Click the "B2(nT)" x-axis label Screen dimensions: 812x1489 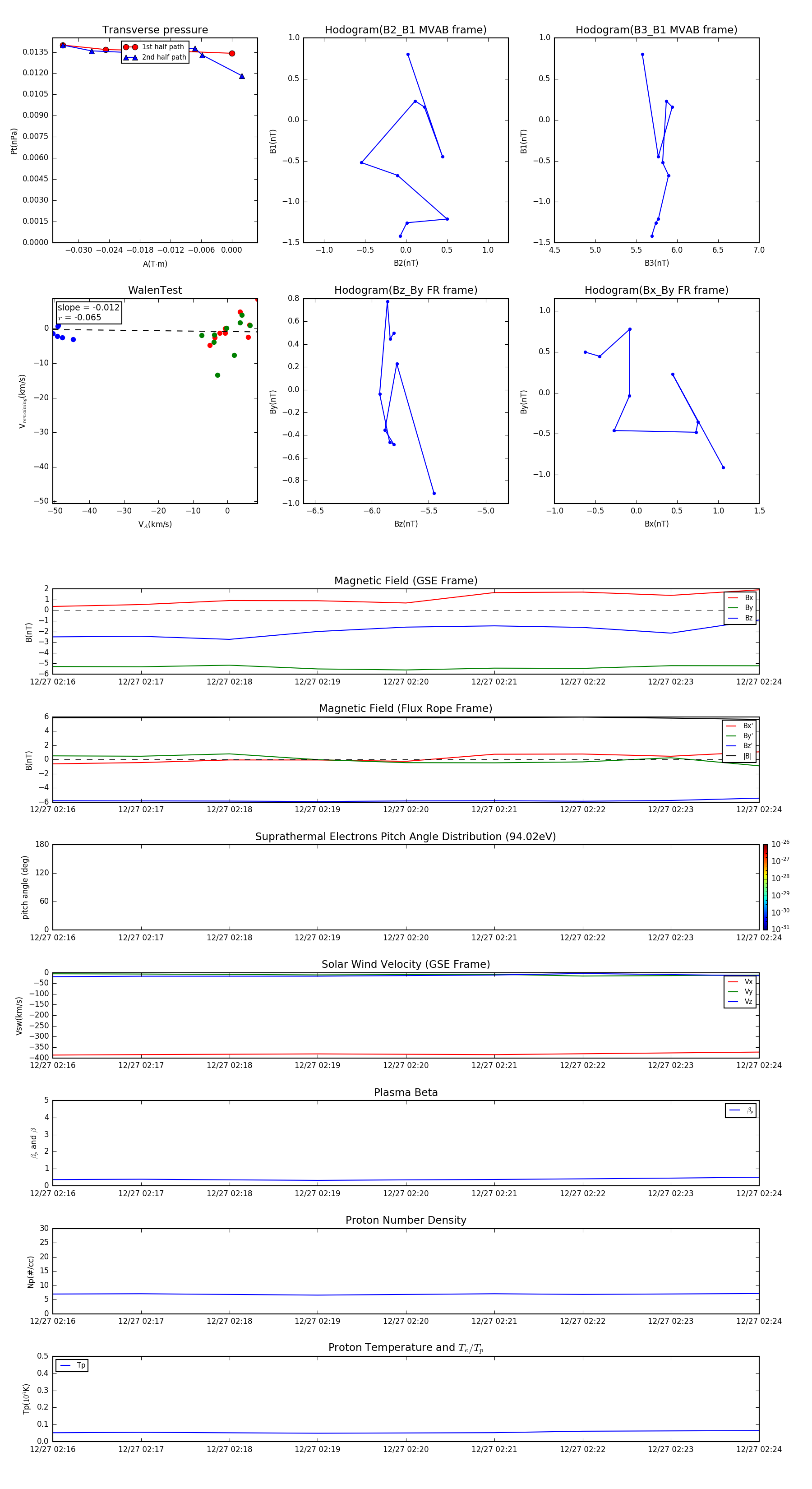pyautogui.click(x=406, y=263)
